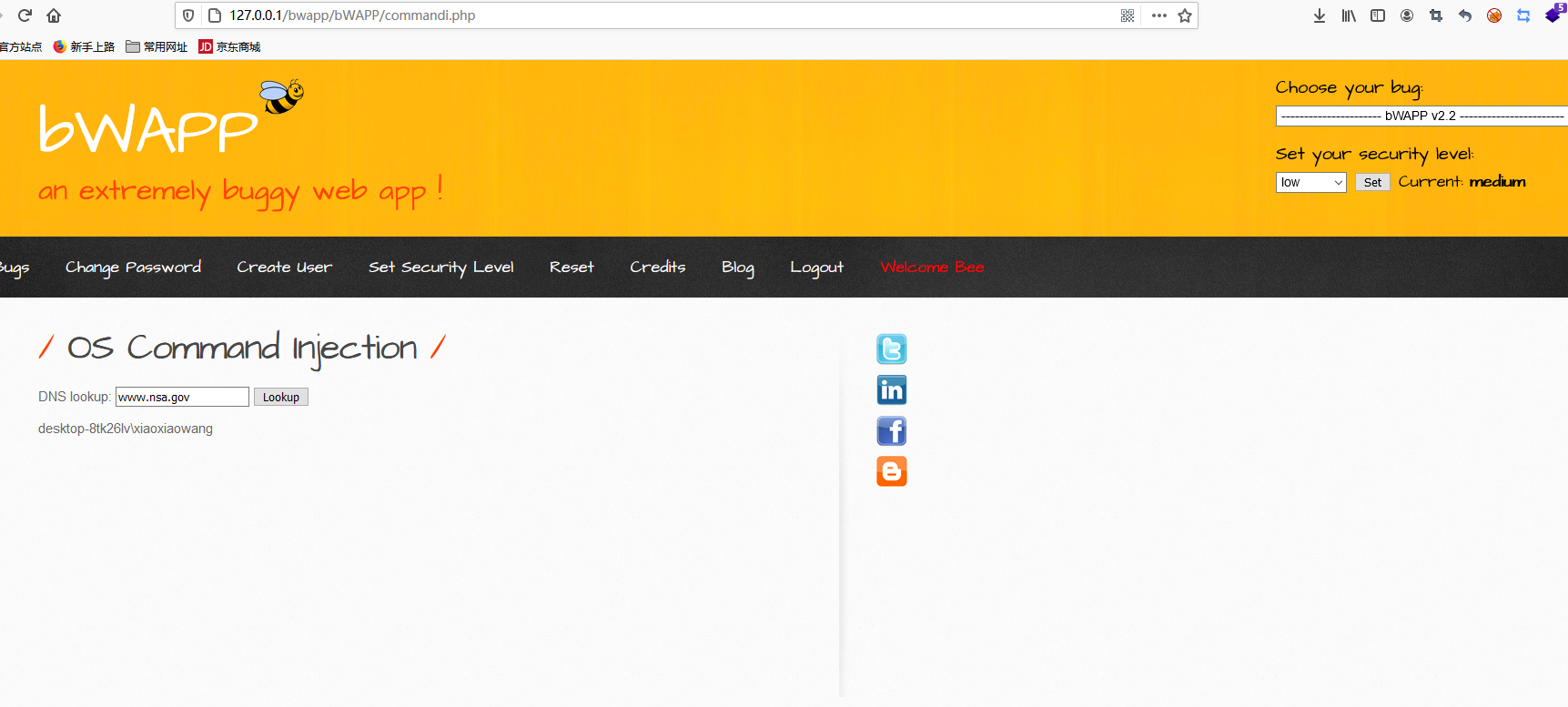Focus the DNS lookup input field
This screenshot has height=707, width=1568.
click(x=182, y=397)
